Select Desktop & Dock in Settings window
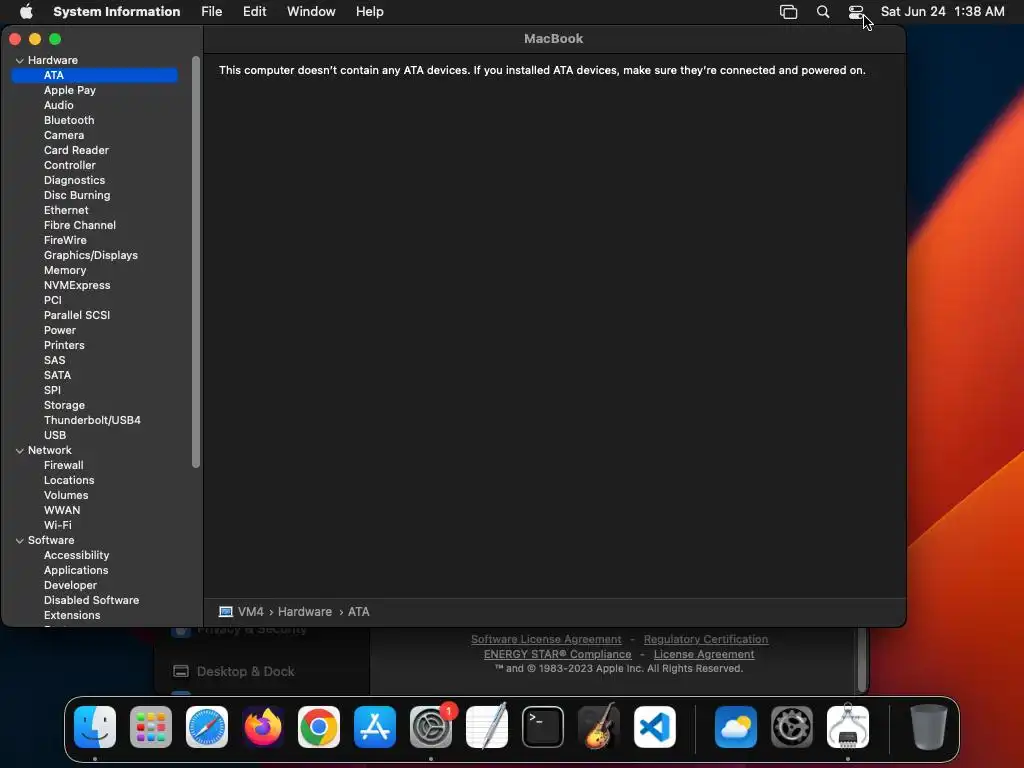Screen dimensions: 1024x768 click(x=246, y=671)
